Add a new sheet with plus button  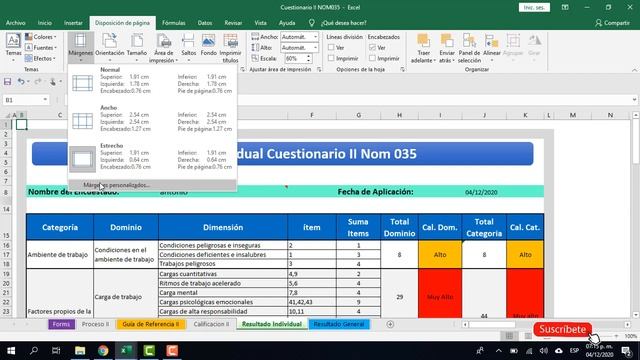tap(390, 324)
